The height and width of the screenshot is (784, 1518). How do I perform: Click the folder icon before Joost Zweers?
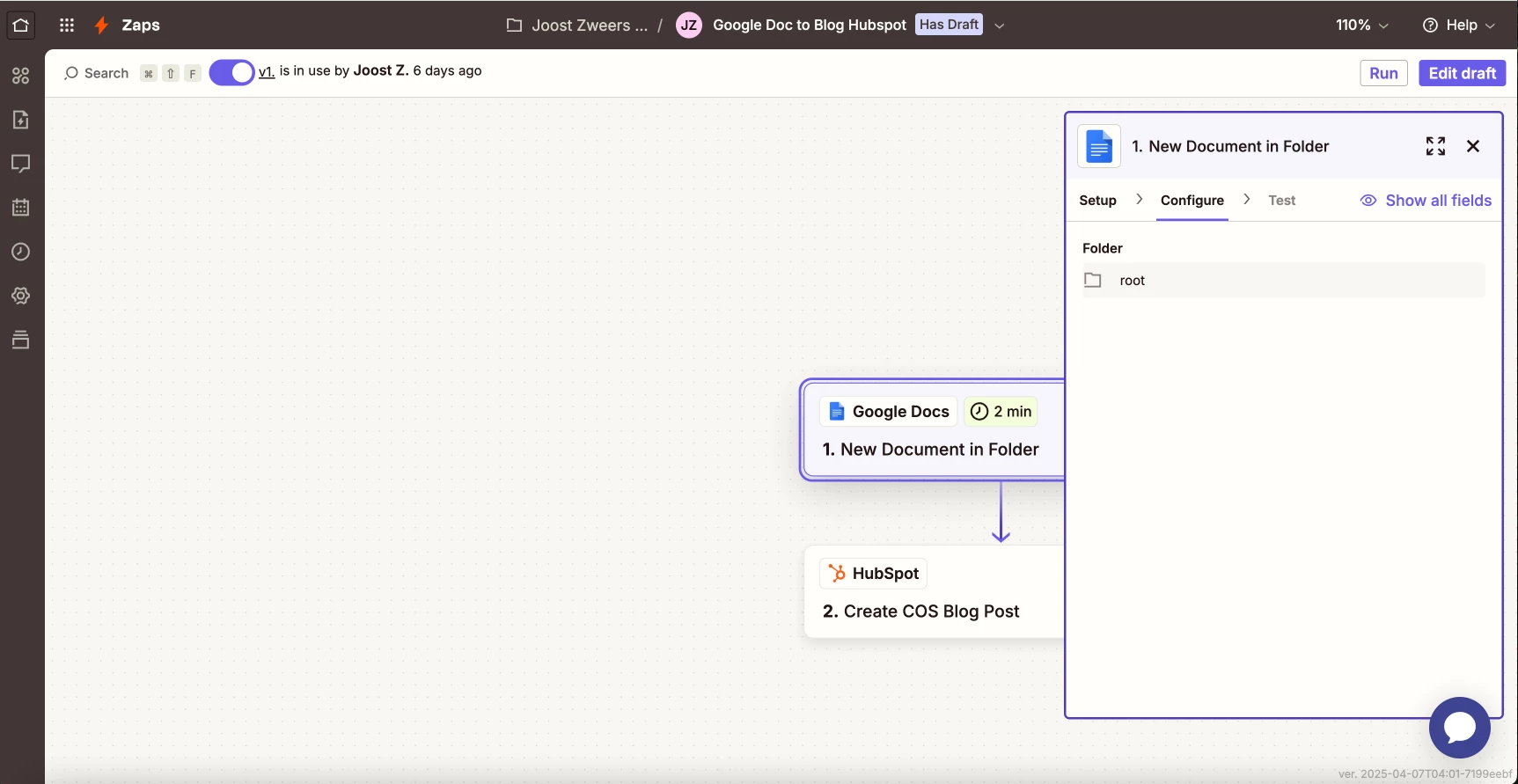coord(514,25)
